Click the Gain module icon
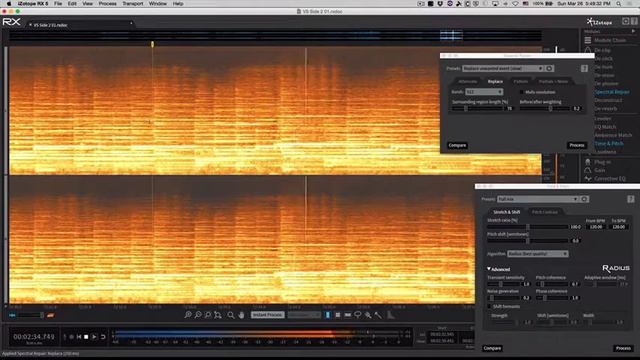 [587, 170]
